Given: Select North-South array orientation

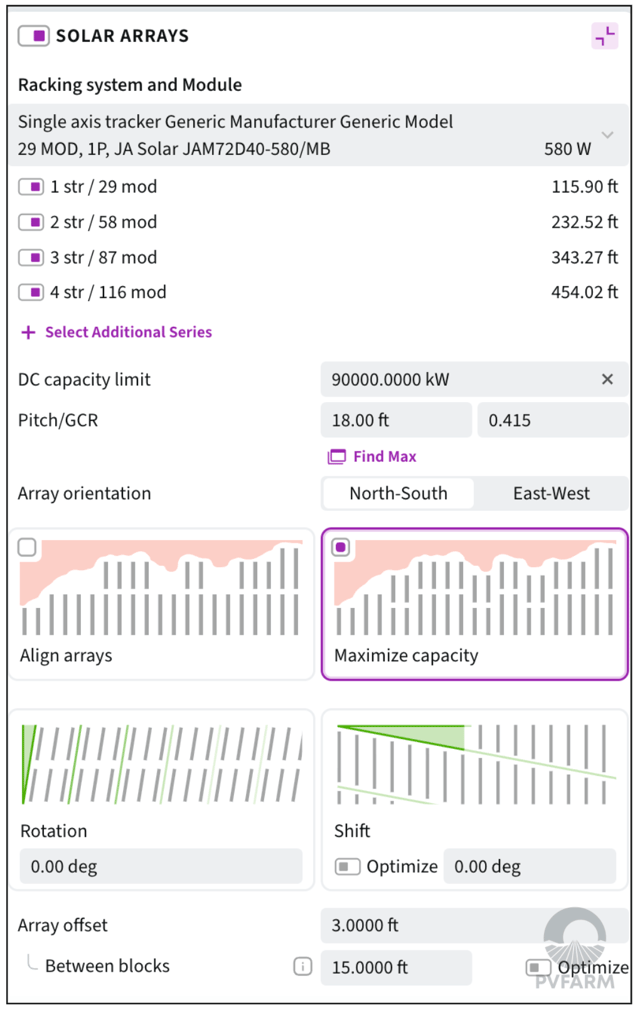Looking at the screenshot, I should (x=398, y=493).
